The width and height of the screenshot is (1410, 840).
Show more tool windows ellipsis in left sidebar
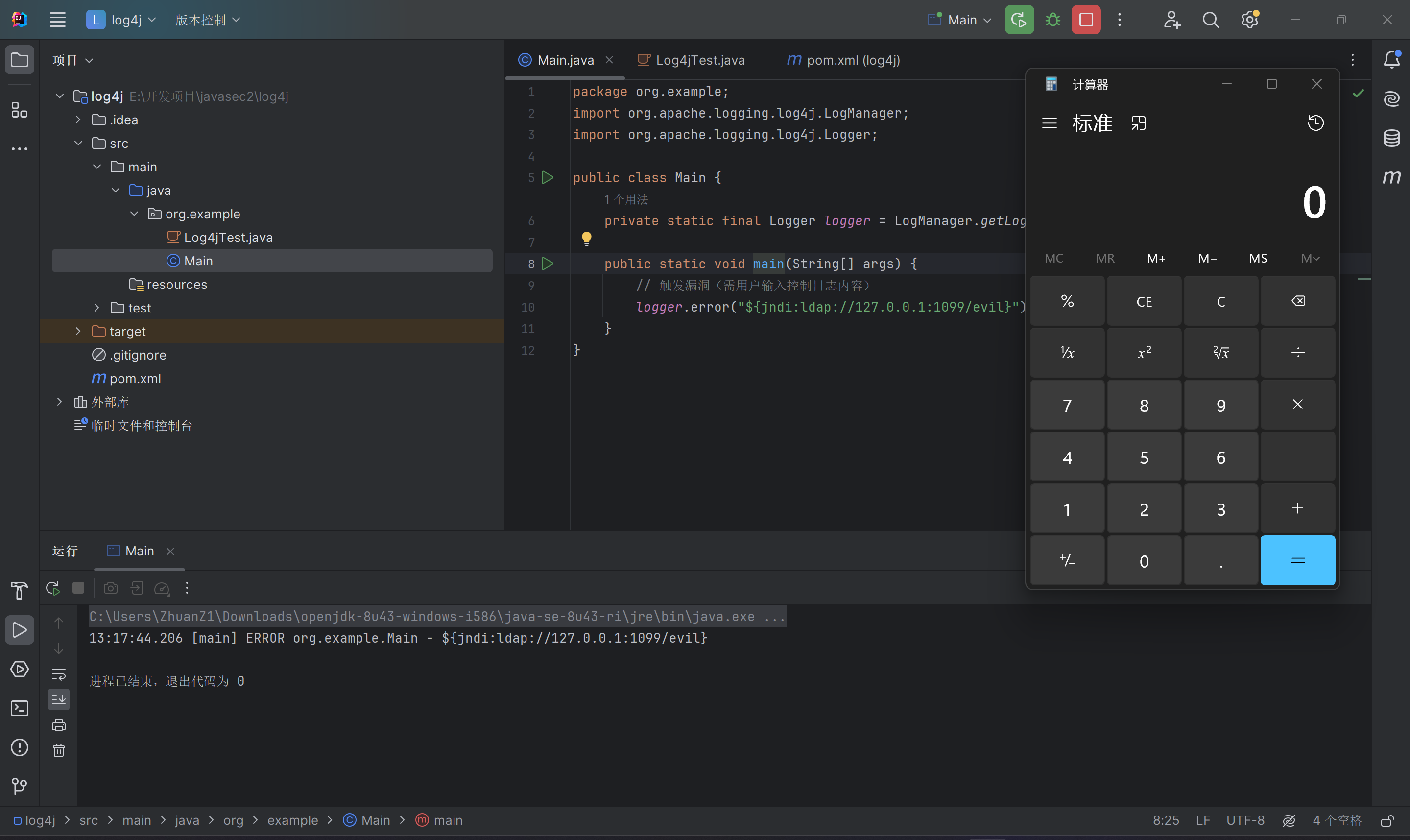pyautogui.click(x=20, y=149)
